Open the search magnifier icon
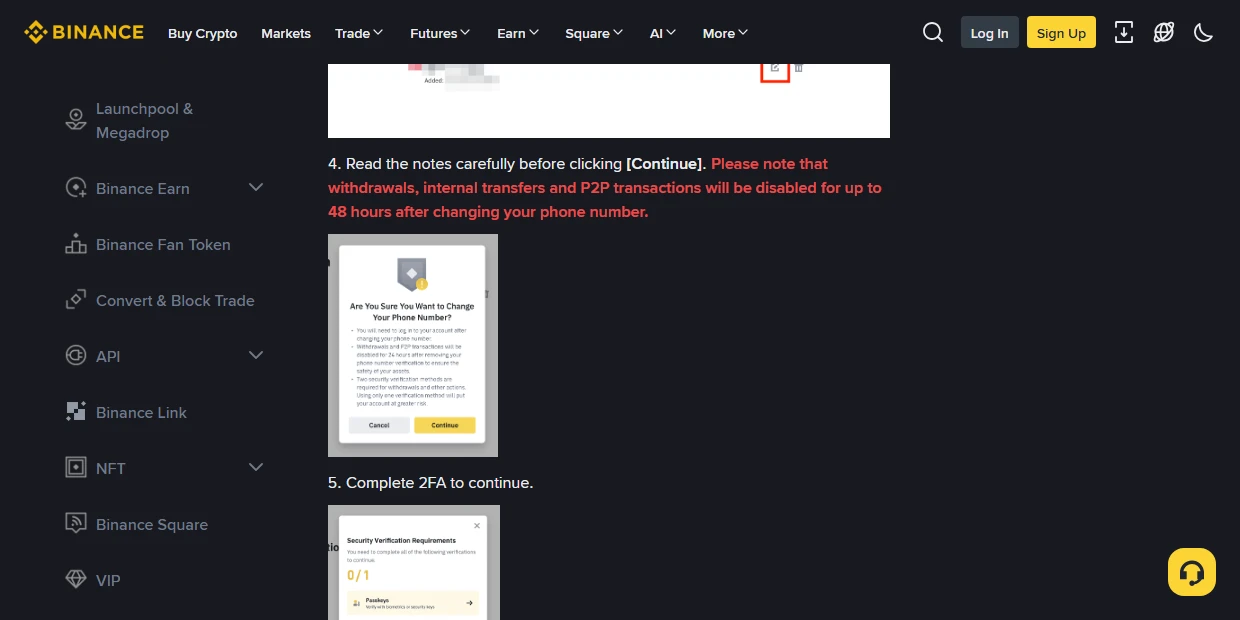Image resolution: width=1240 pixels, height=620 pixels. click(933, 33)
